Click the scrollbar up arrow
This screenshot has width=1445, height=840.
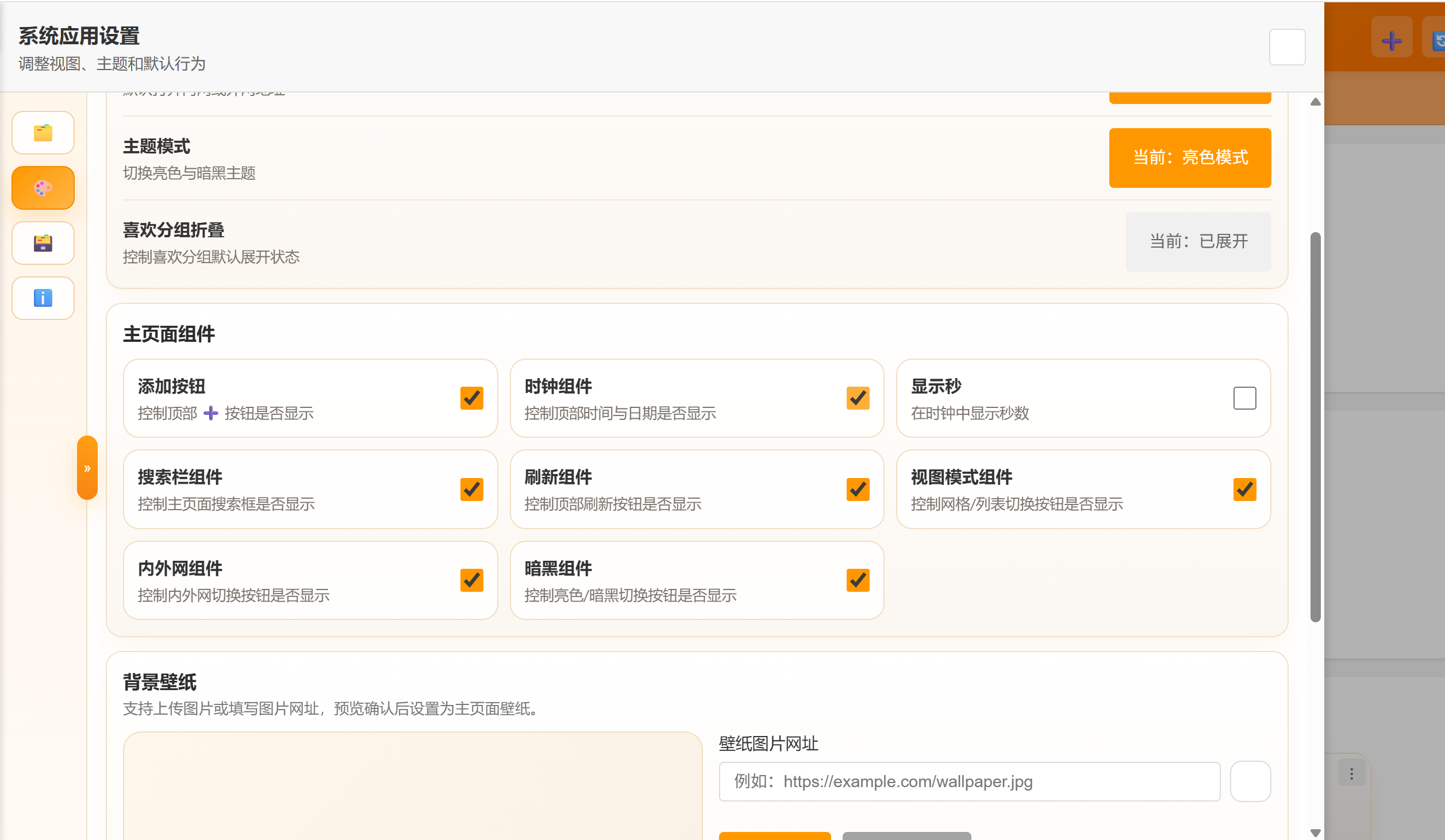click(x=1316, y=102)
